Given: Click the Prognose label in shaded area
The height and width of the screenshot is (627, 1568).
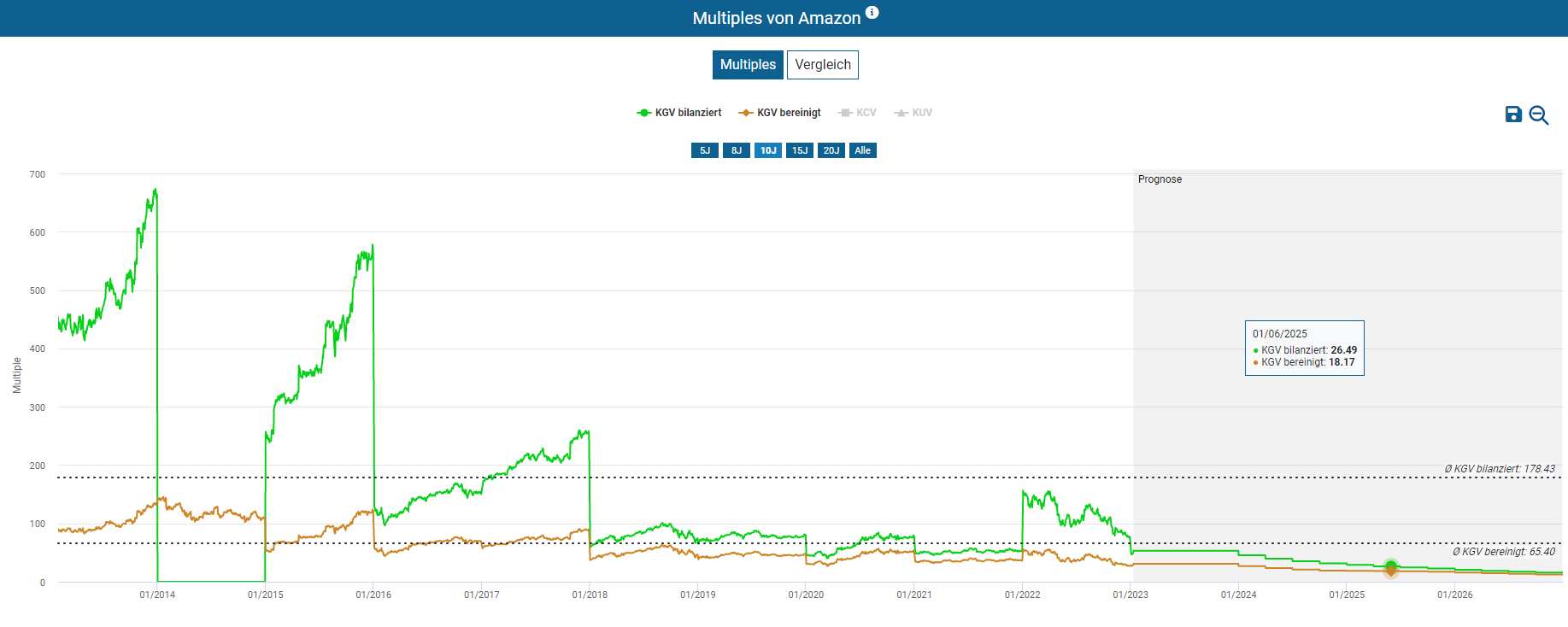Looking at the screenshot, I should coord(1160,179).
